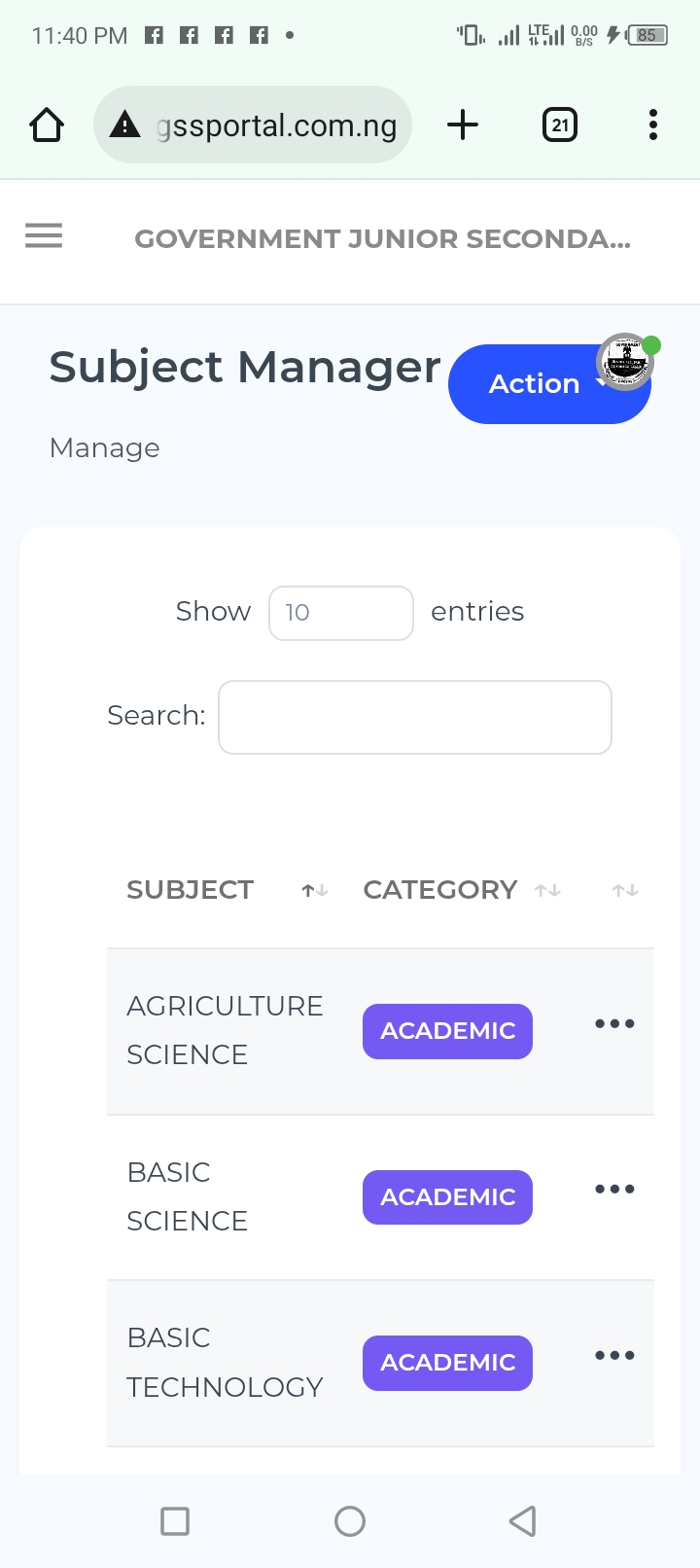The width and height of the screenshot is (700, 1568).
Task: Click the ACADEMIC badge for BASIC TECHNOLOGY
Action: point(447,1363)
